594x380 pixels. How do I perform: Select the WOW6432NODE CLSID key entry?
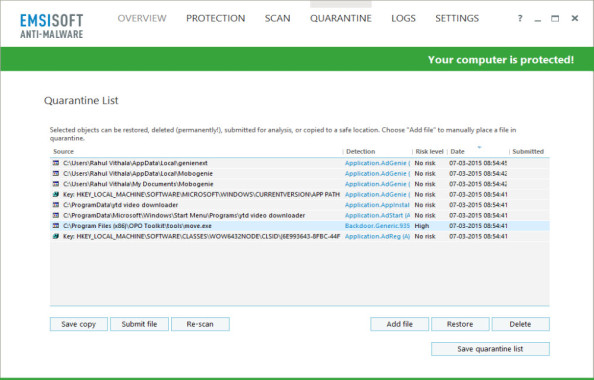coord(201,236)
